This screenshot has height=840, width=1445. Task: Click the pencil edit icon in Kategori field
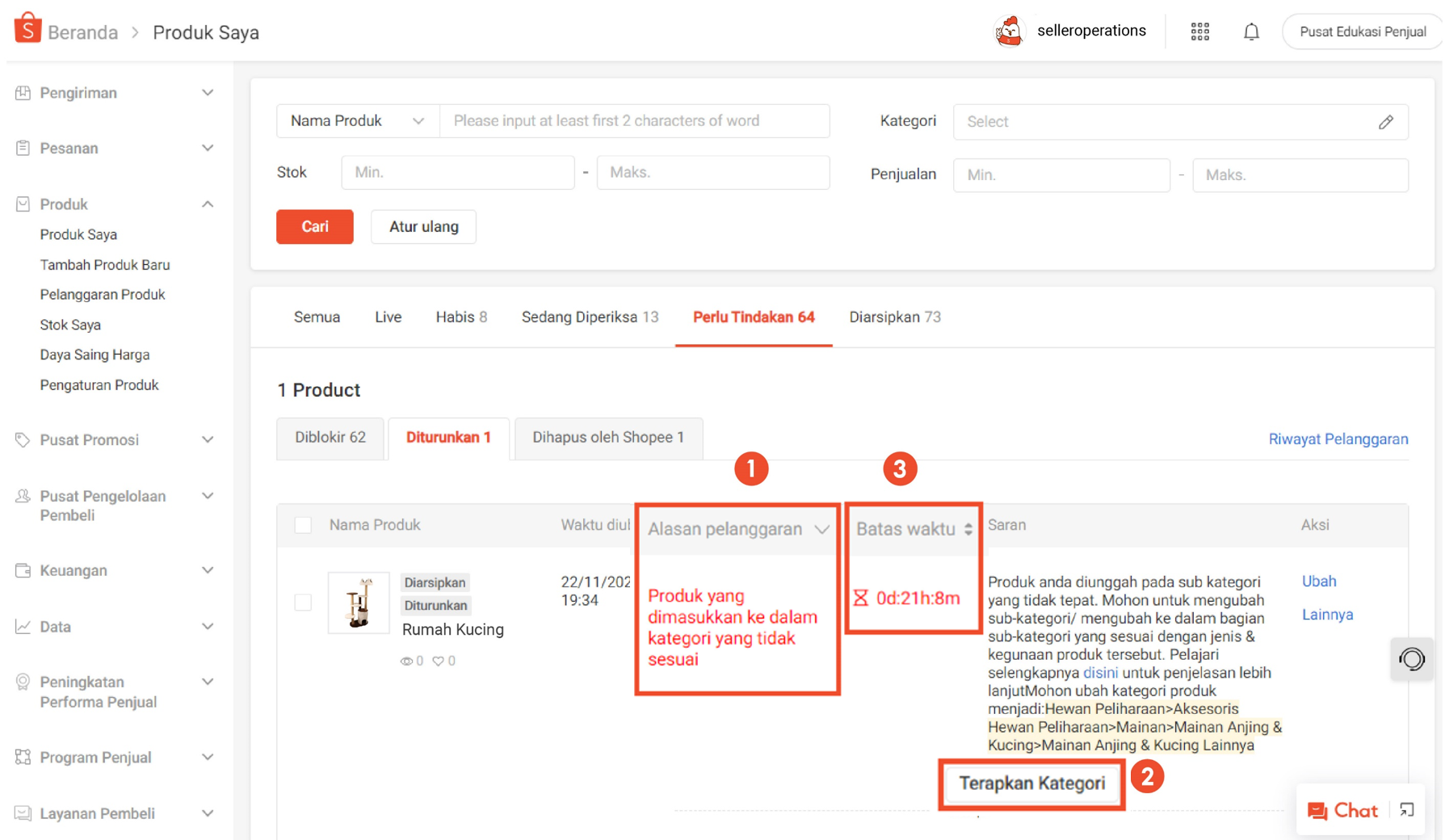pyautogui.click(x=1385, y=122)
